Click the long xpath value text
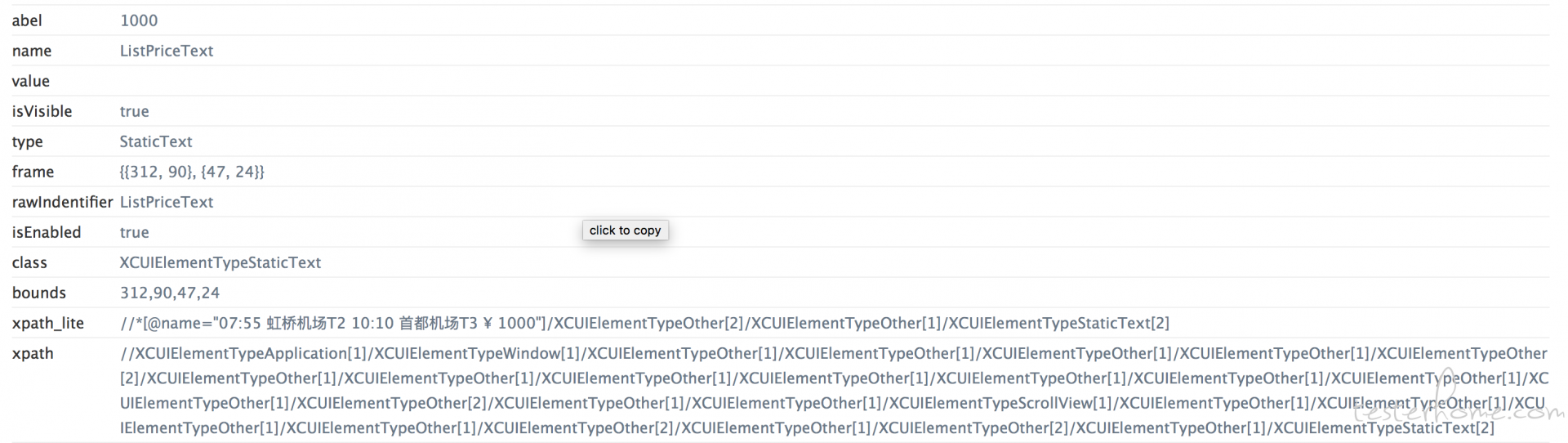The width and height of the screenshot is (1568, 443). (x=834, y=391)
